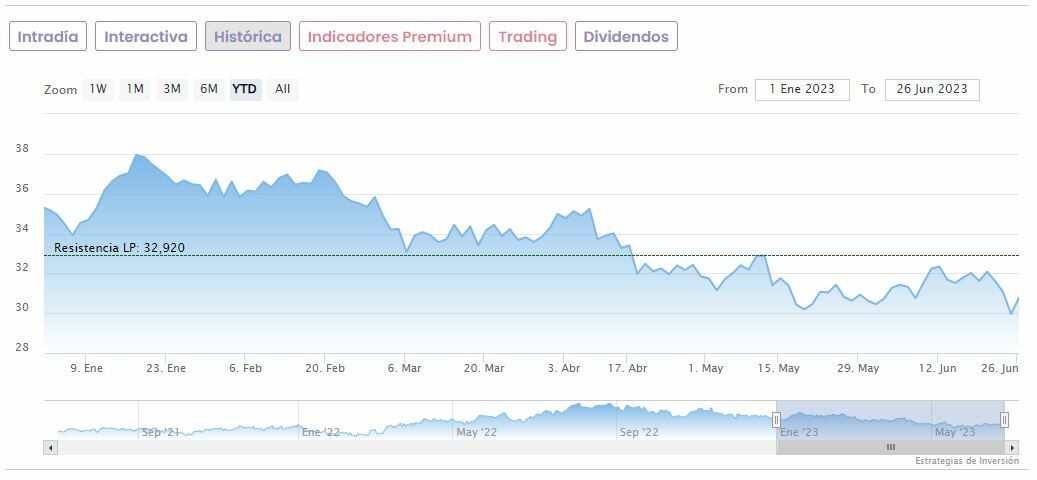Click the navigator left scroll arrow
This screenshot has height=480, width=1037.
click(x=50, y=448)
